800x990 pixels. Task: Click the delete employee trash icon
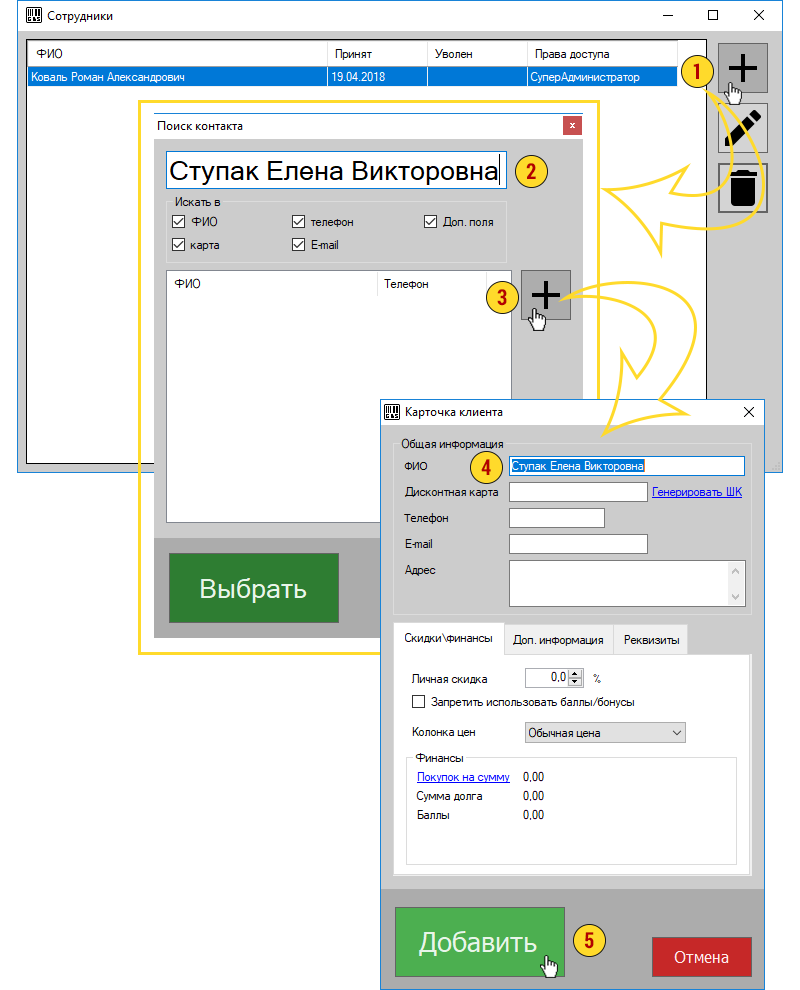743,188
